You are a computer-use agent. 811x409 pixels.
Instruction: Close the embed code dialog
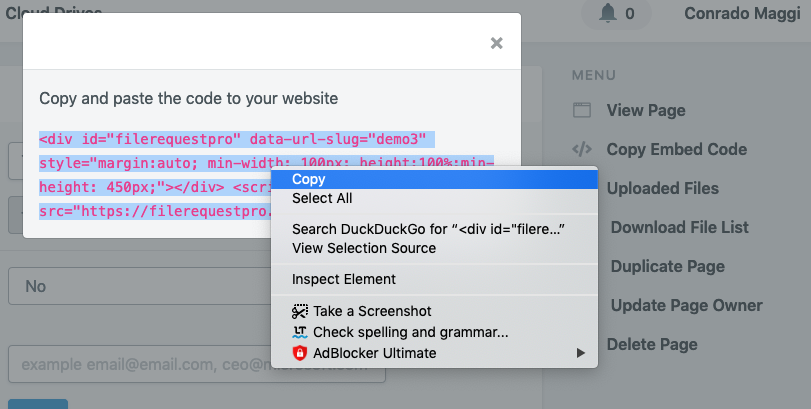click(497, 43)
